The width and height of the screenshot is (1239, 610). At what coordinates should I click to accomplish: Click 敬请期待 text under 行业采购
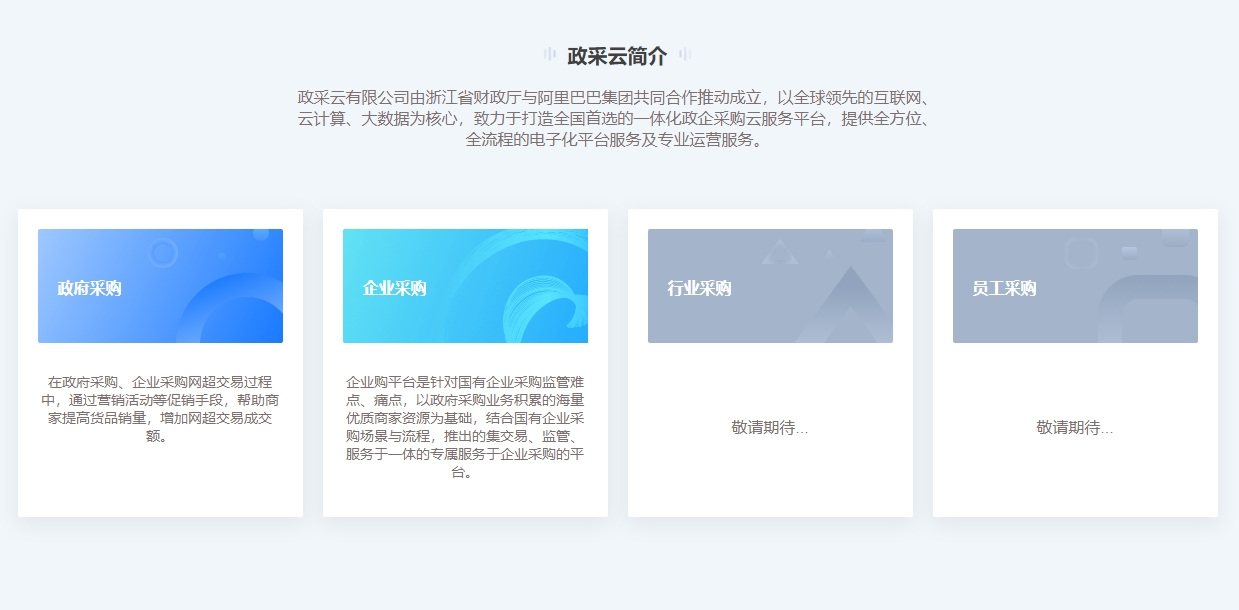770,427
